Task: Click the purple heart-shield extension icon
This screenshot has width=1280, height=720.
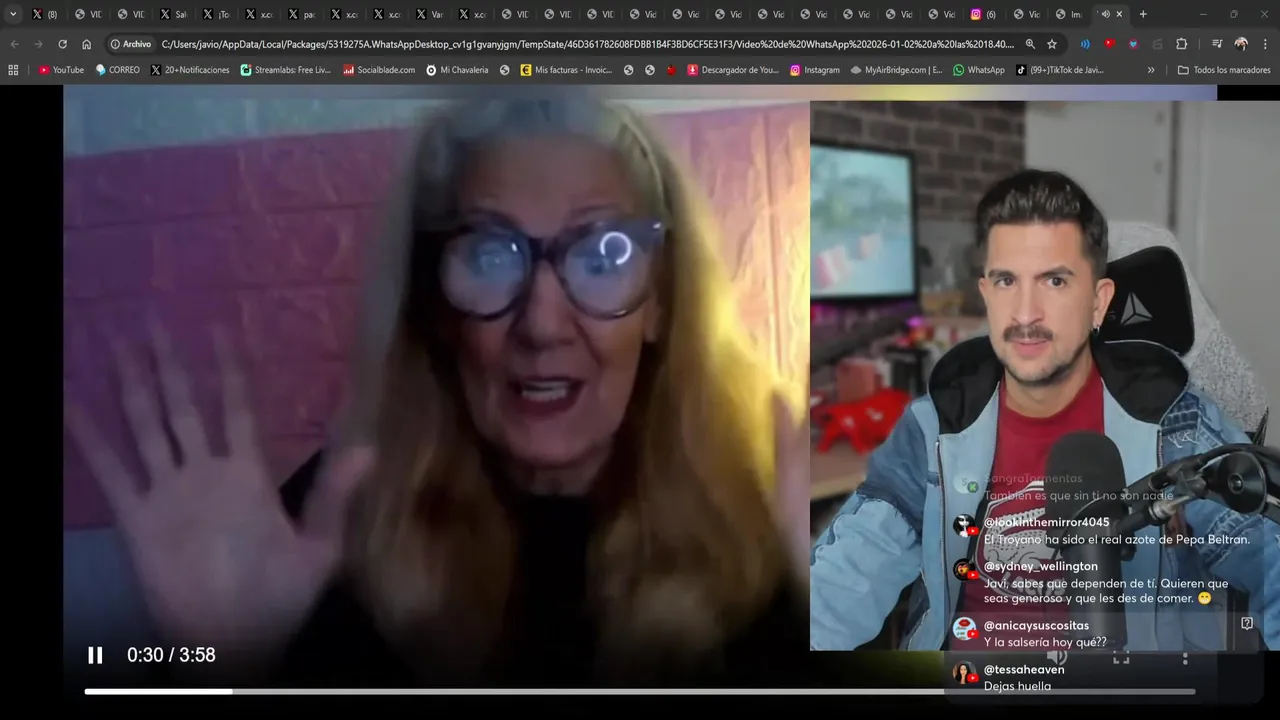Action: point(1133,44)
